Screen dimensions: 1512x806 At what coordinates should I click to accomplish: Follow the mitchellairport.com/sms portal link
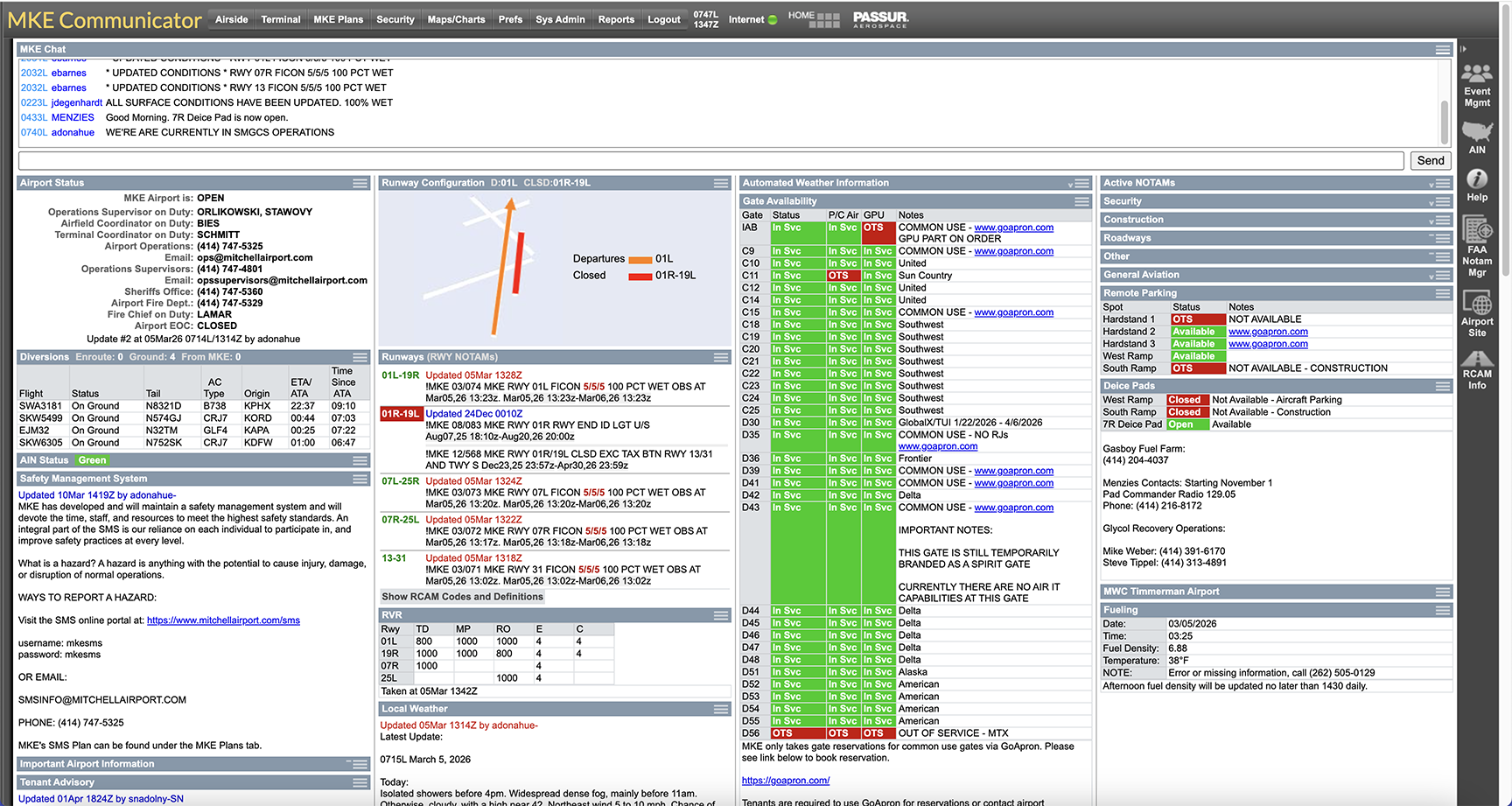click(223, 620)
